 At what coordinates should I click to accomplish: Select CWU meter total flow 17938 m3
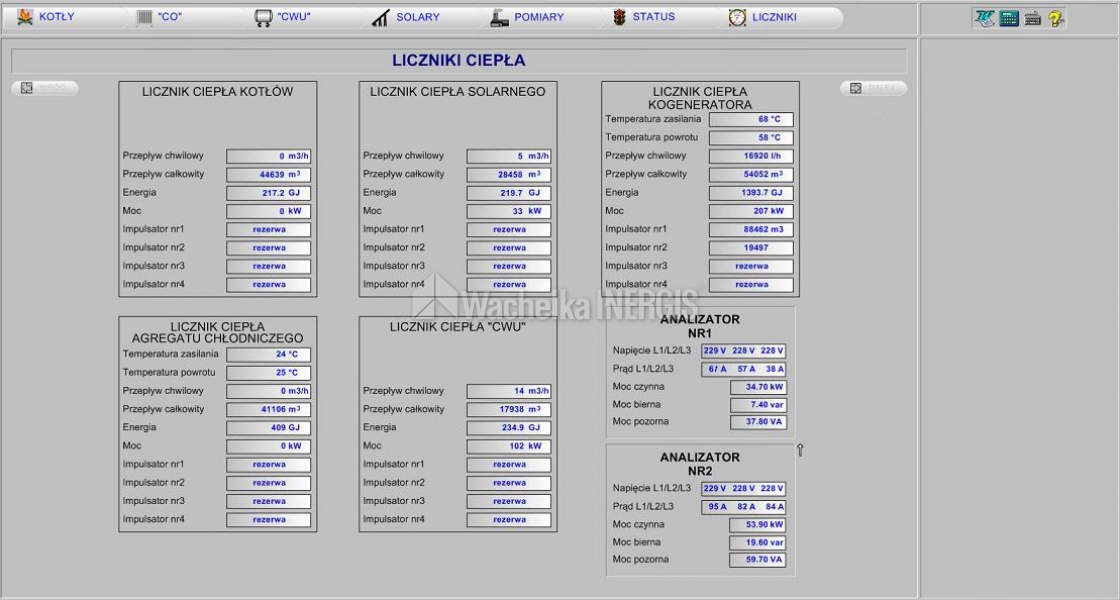tap(509, 410)
